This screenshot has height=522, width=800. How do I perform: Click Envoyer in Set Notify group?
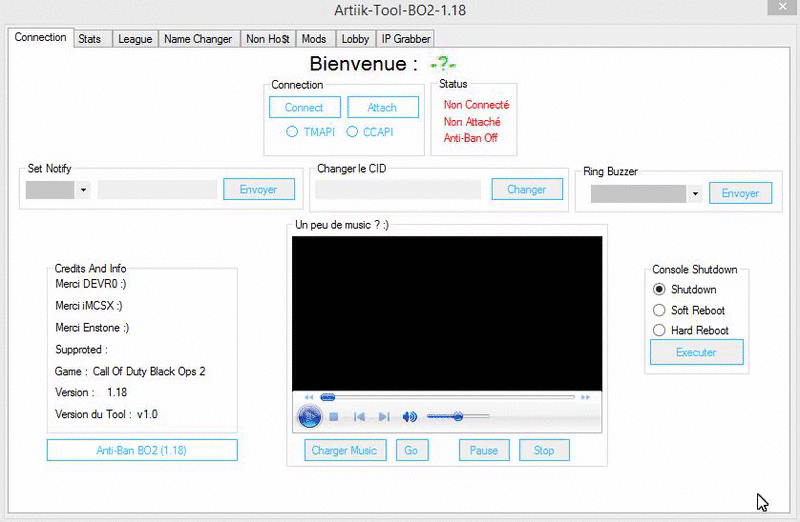tap(259, 189)
